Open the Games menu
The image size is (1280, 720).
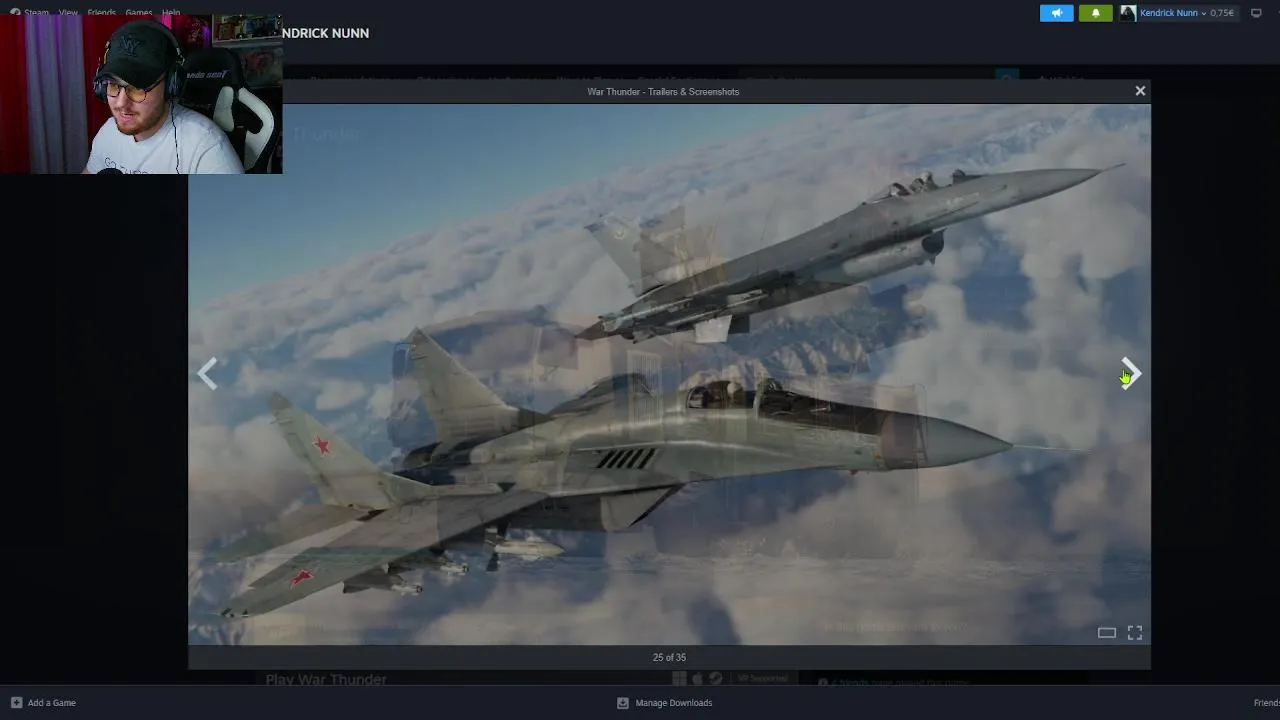(x=139, y=13)
